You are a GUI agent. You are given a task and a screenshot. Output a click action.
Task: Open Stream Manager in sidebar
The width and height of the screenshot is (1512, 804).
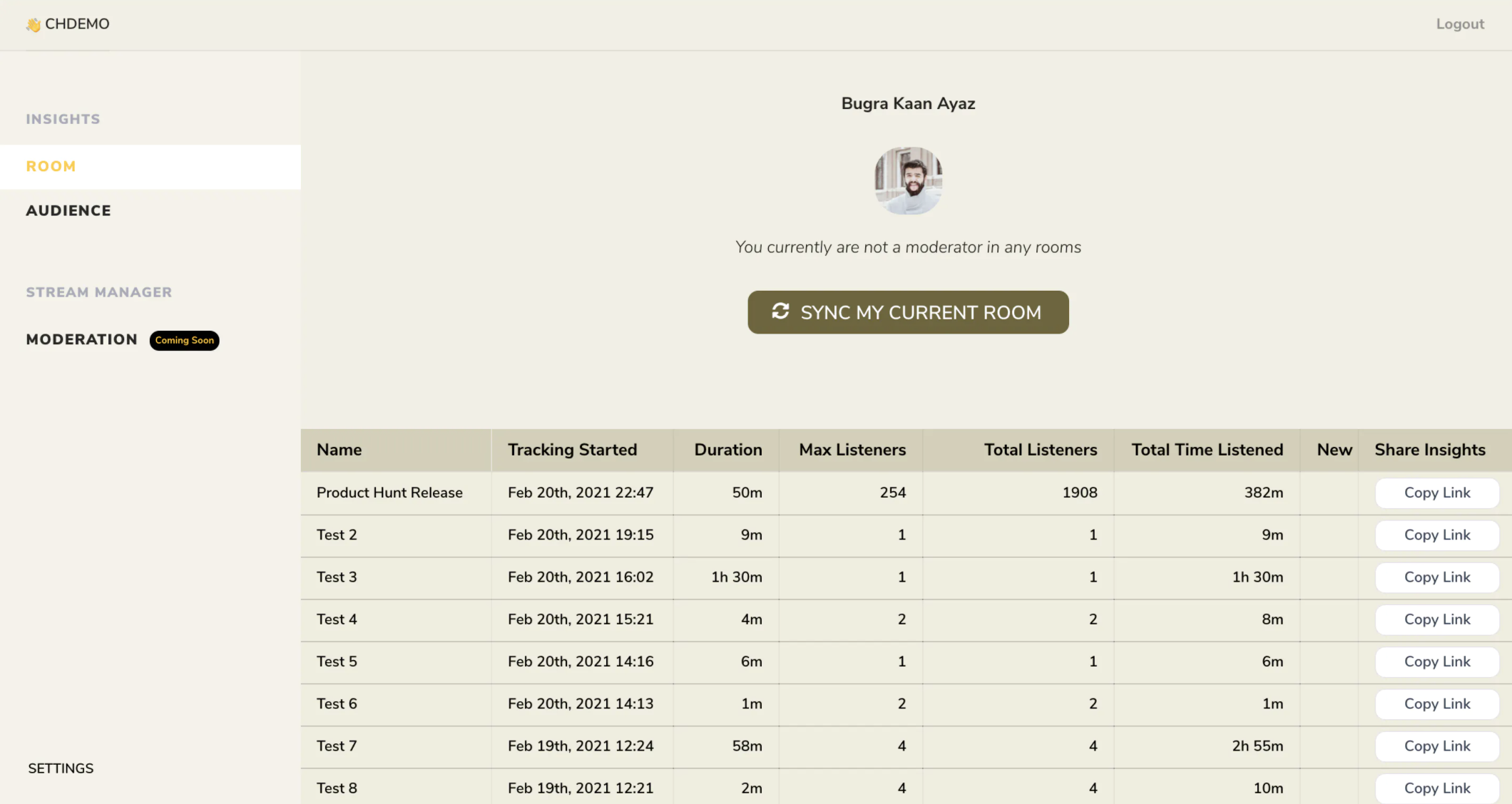point(98,292)
